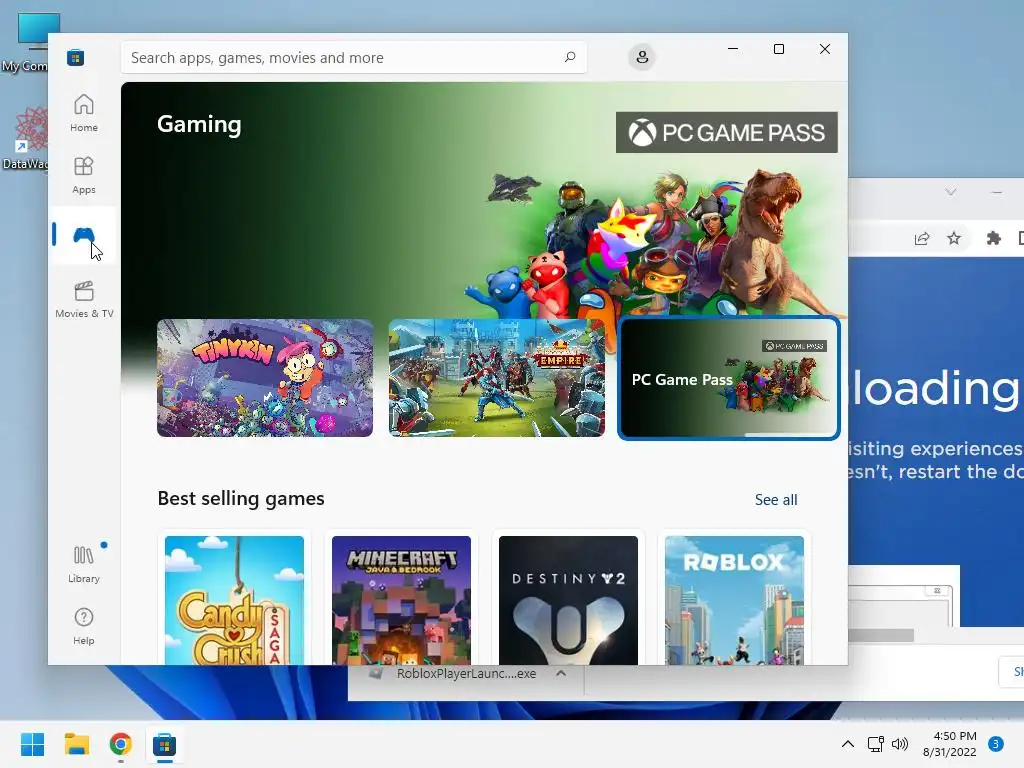This screenshot has width=1024, height=768.
Task: Switch to Chrome from taskbar
Action: tap(121, 744)
